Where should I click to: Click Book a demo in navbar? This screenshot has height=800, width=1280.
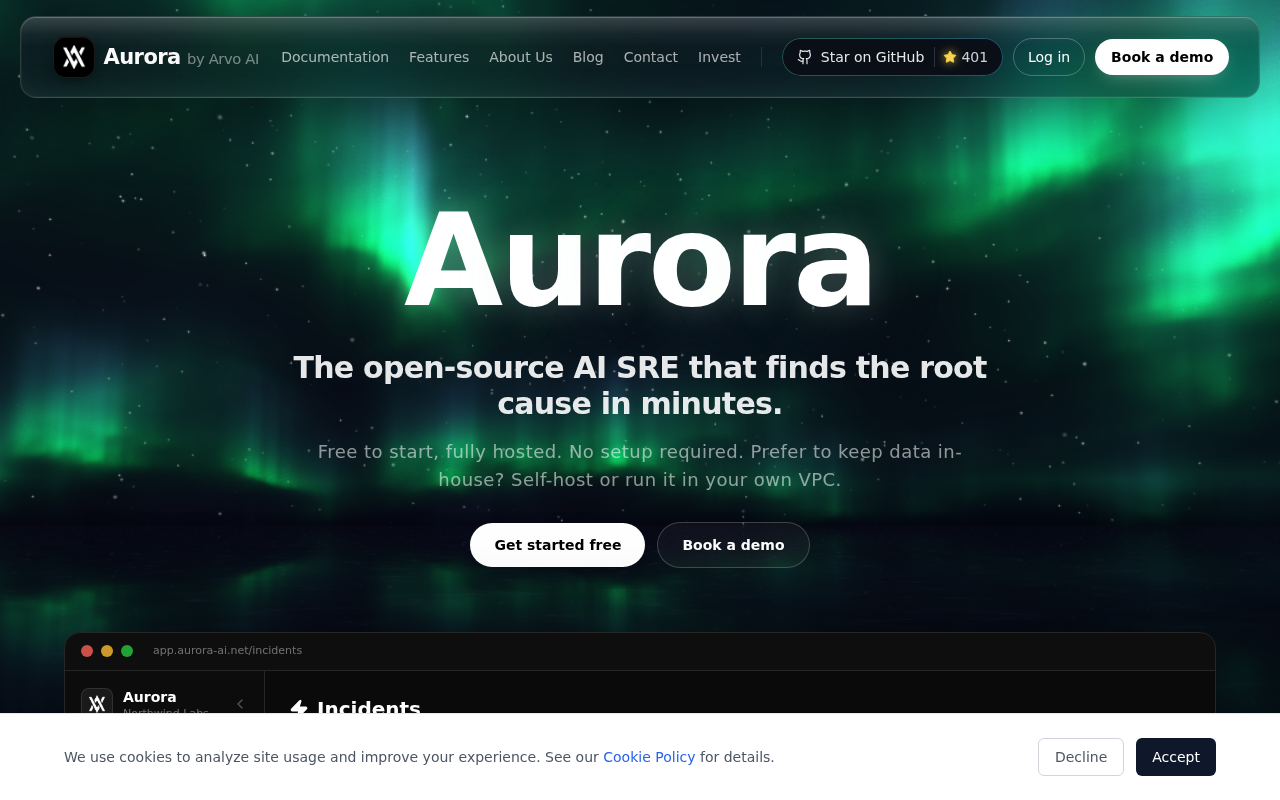coord(1162,57)
